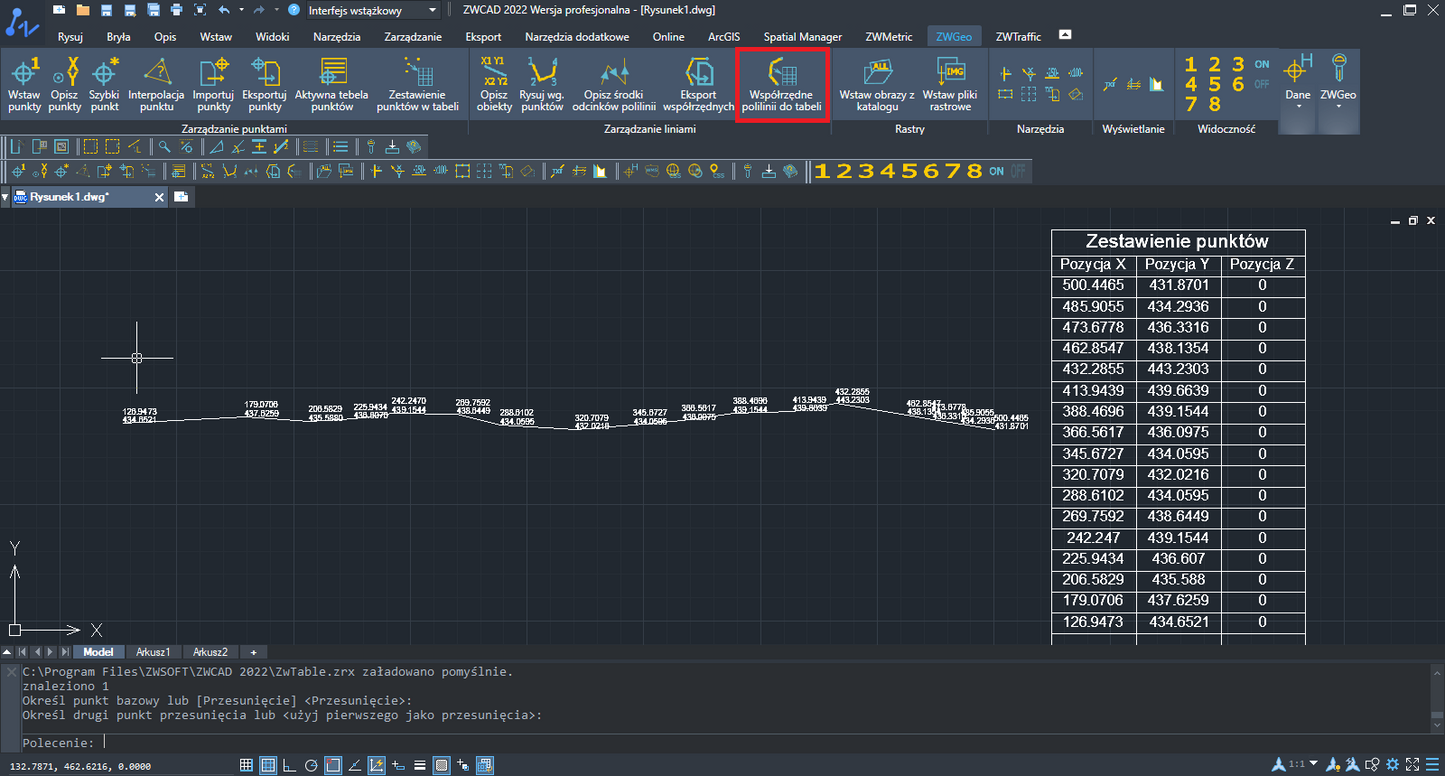
Task: Open Aktywna tabela punktów tool
Action: tap(332, 84)
